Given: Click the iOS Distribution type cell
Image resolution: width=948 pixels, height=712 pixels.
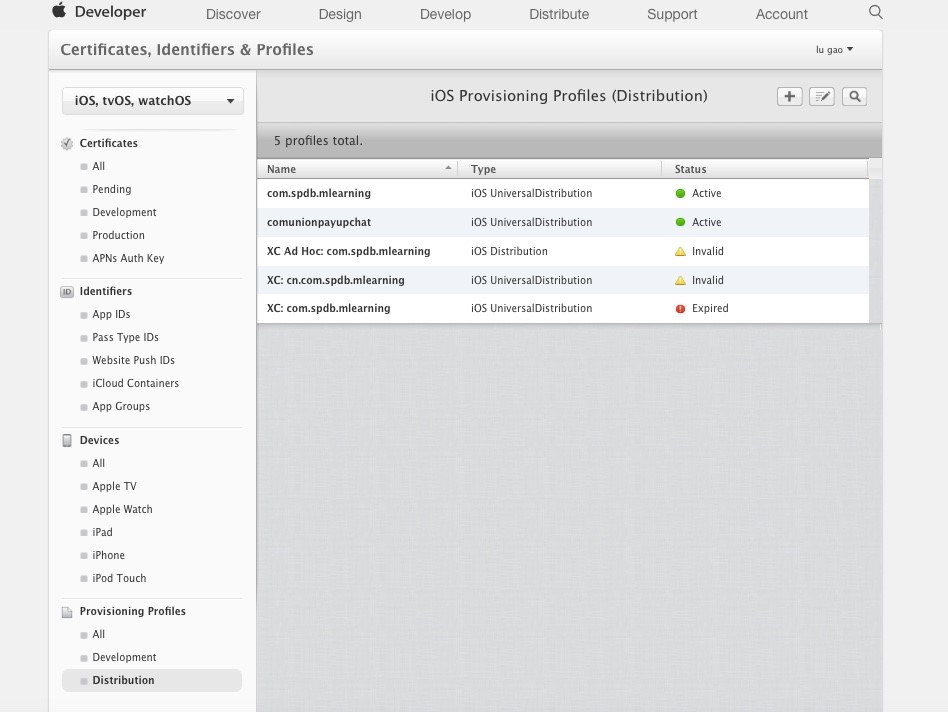Looking at the screenshot, I should point(509,251).
